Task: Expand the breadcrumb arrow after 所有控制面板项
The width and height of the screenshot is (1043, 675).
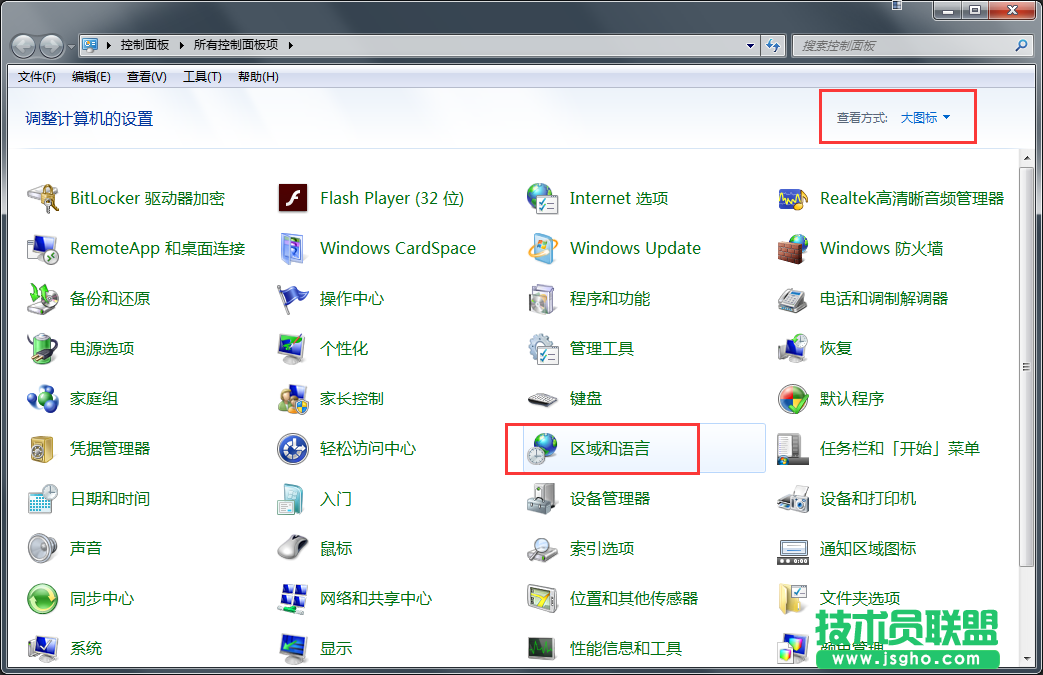Action: (288, 44)
